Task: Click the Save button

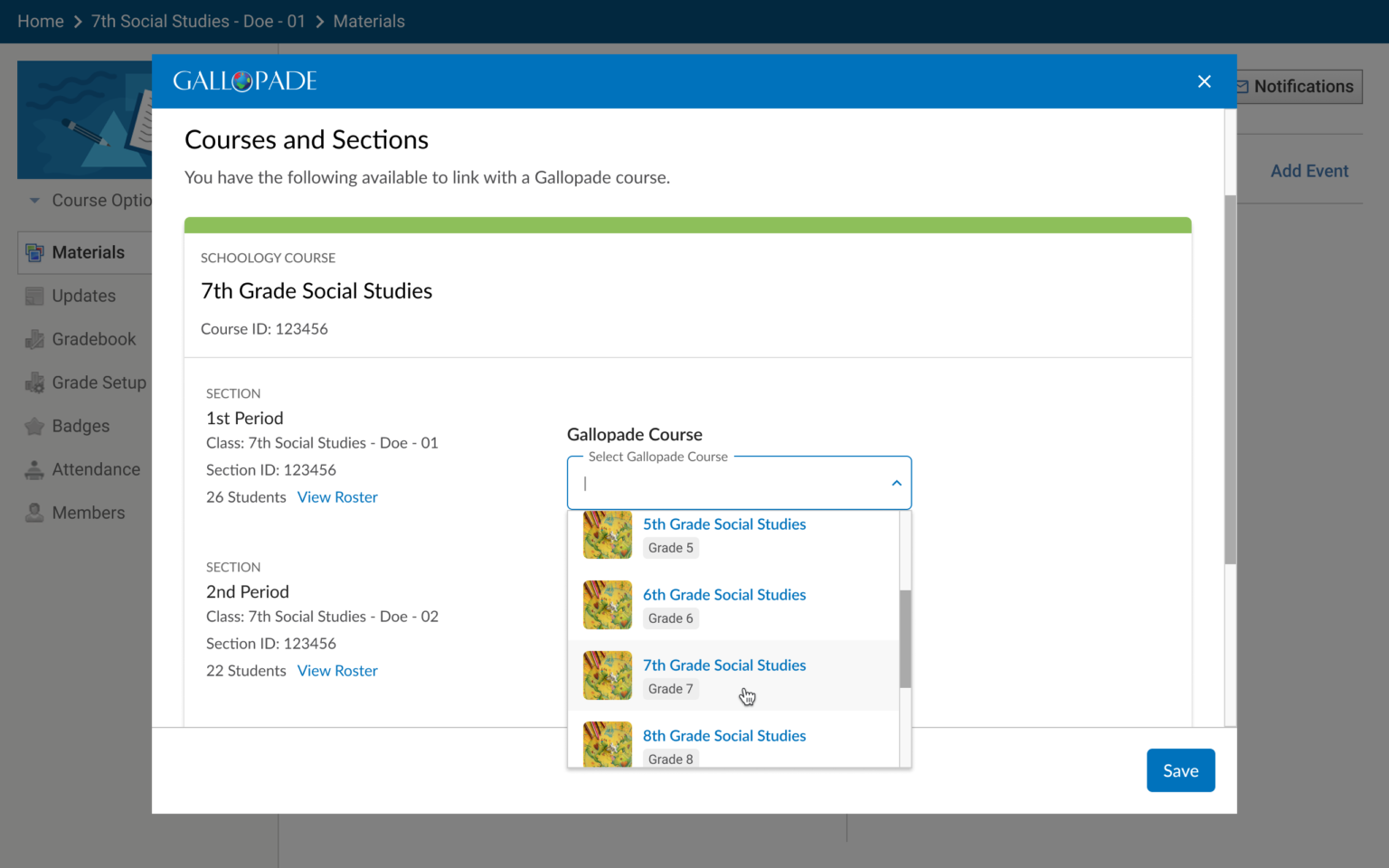Action: pyautogui.click(x=1180, y=770)
